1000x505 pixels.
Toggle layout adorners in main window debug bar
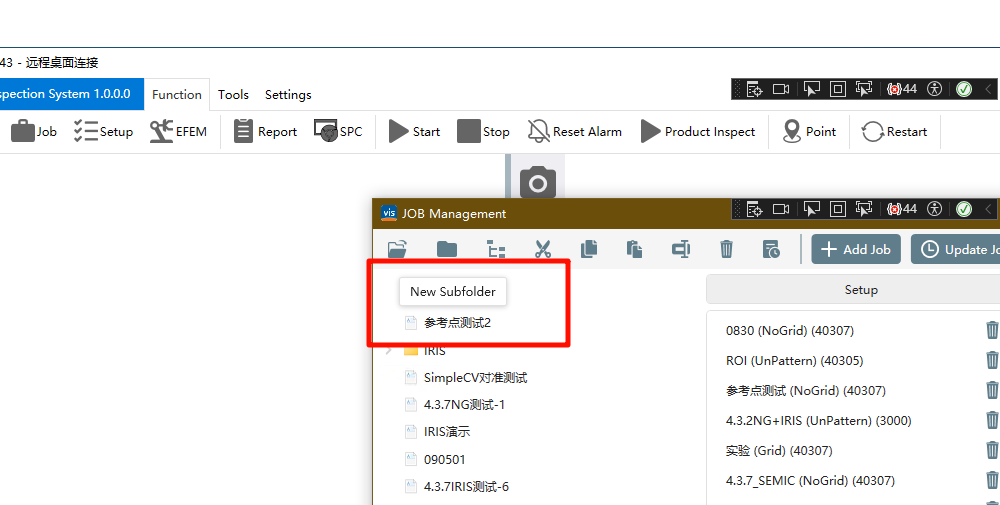[x=837, y=89]
